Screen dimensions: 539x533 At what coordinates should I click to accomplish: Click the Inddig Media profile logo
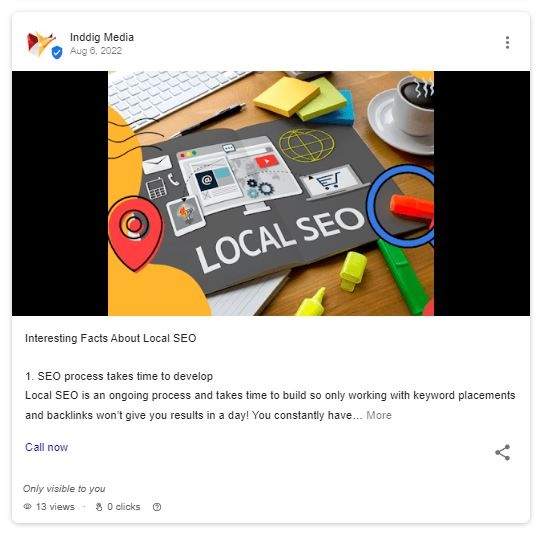41,43
